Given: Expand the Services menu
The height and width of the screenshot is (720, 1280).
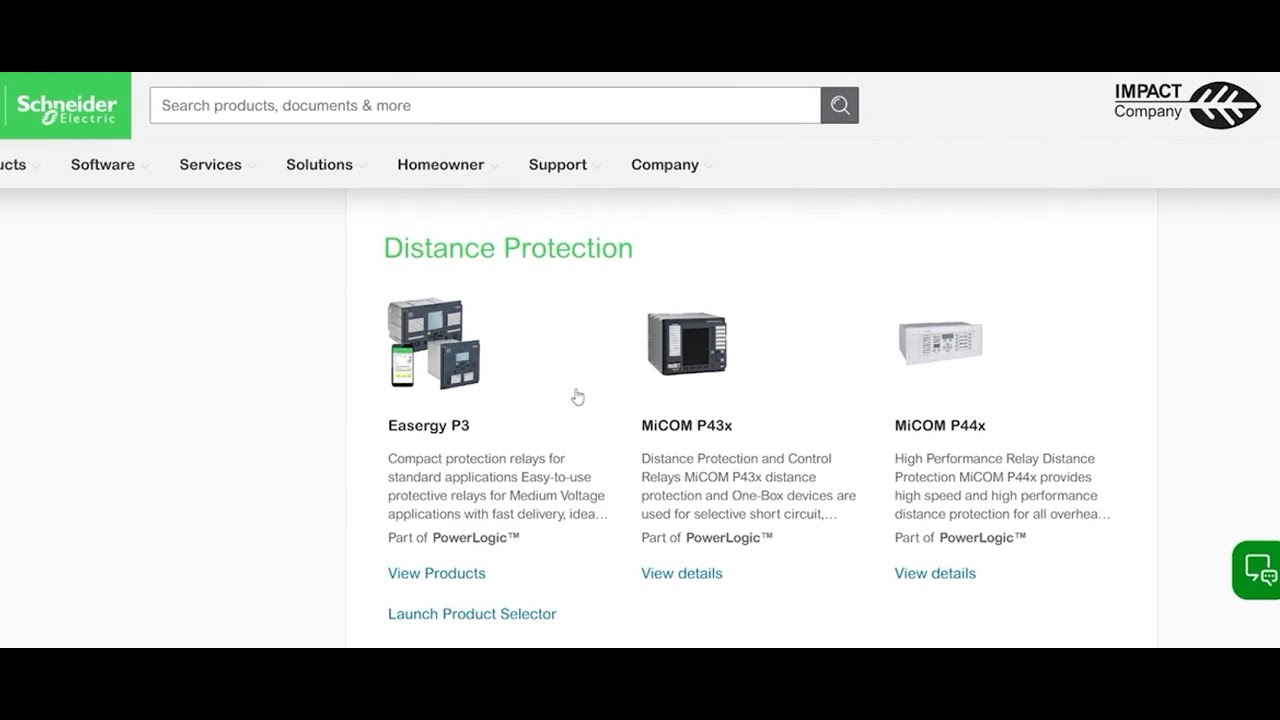Looking at the screenshot, I should (x=217, y=165).
